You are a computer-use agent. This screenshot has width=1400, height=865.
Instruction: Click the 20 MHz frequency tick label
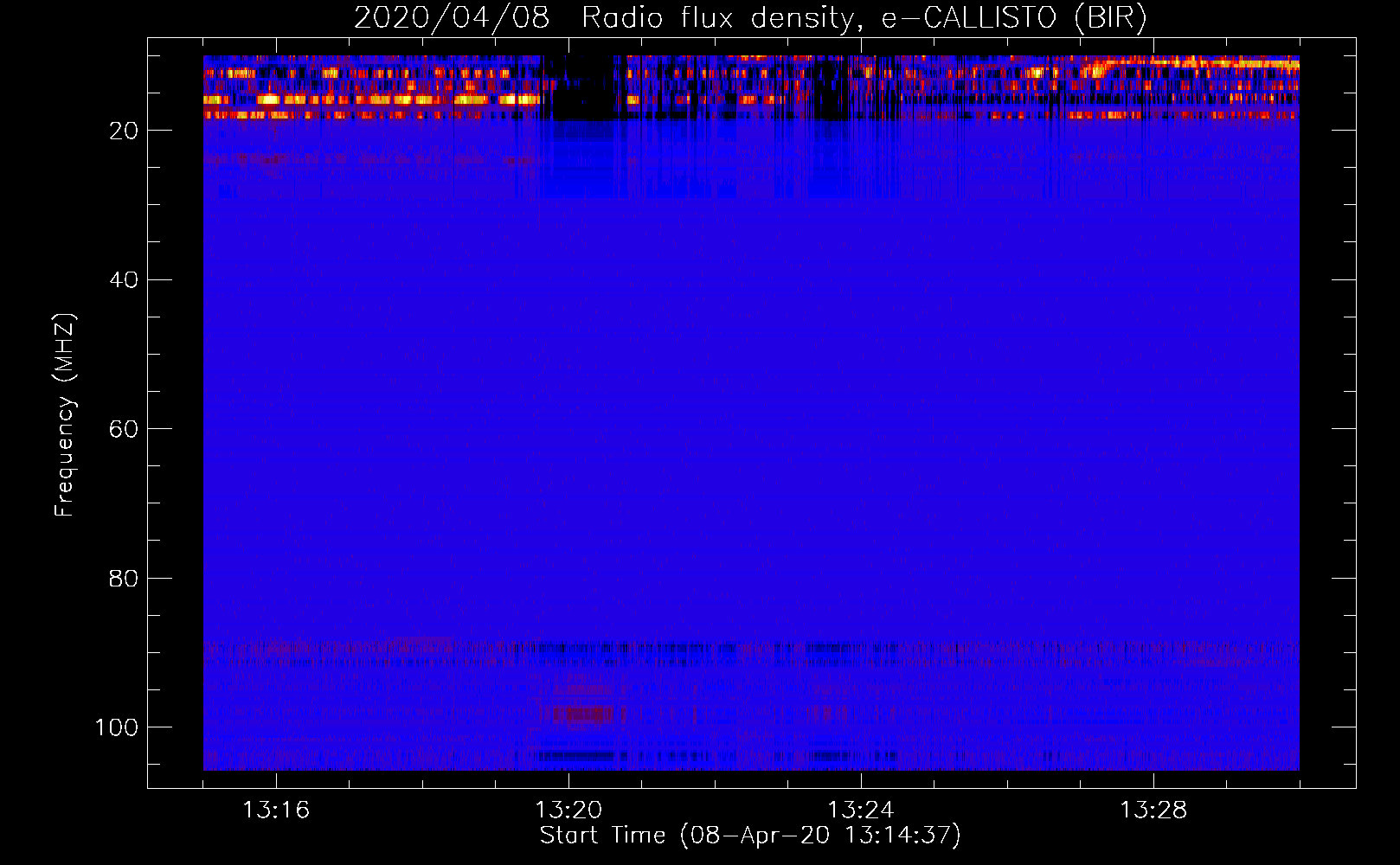[124, 131]
